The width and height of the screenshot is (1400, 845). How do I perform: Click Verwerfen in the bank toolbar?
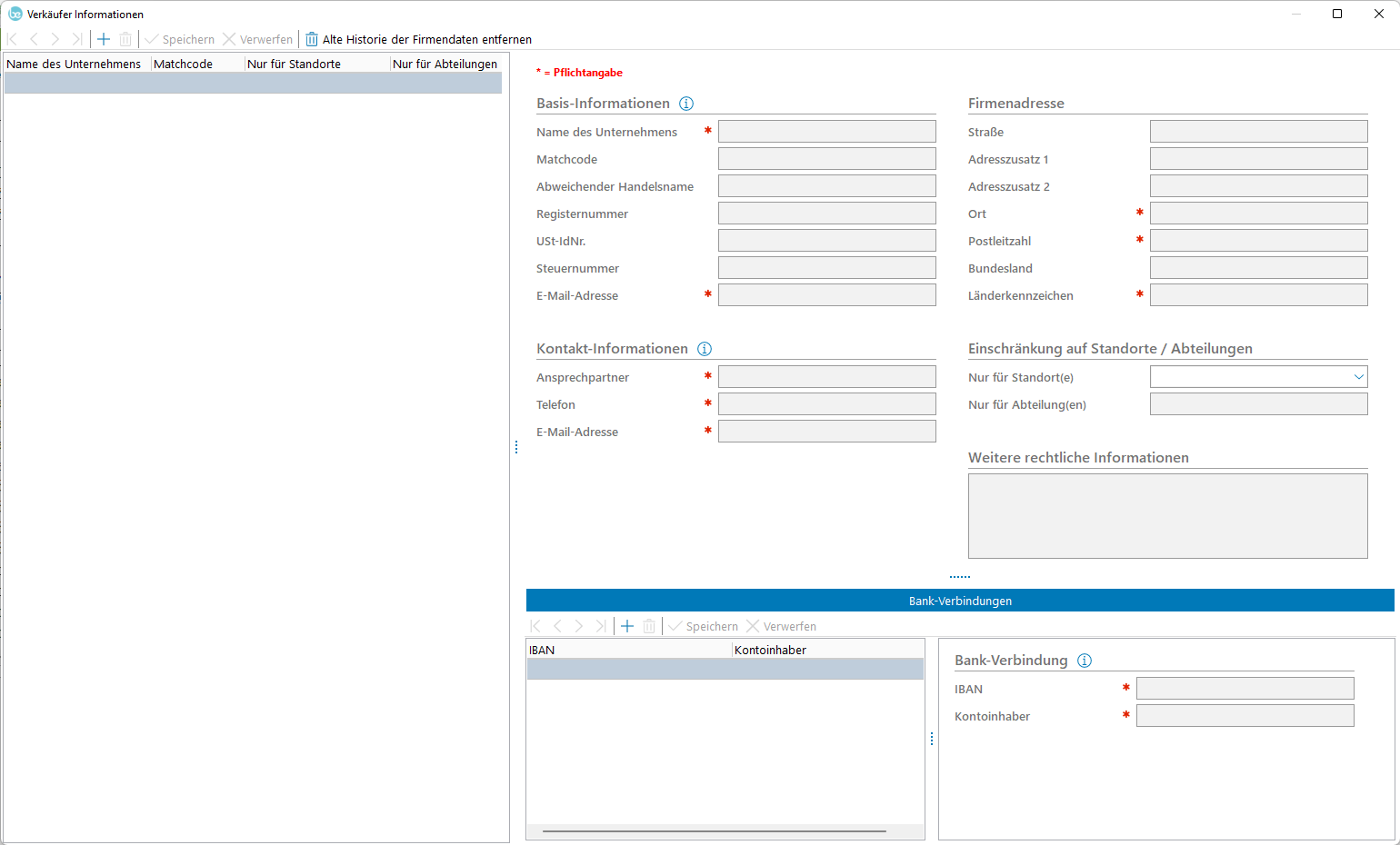[781, 626]
